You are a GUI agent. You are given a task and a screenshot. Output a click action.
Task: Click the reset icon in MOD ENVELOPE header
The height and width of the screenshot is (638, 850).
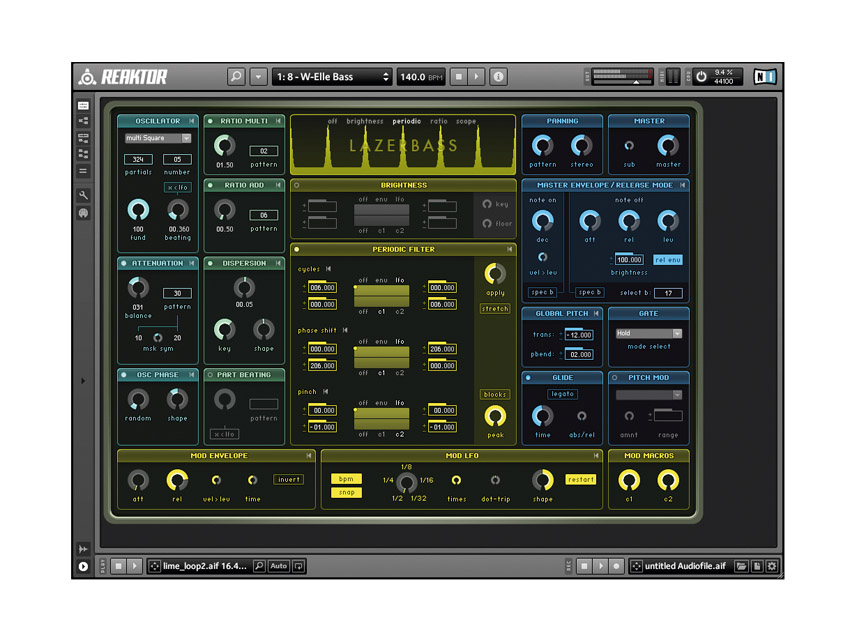click(x=308, y=456)
